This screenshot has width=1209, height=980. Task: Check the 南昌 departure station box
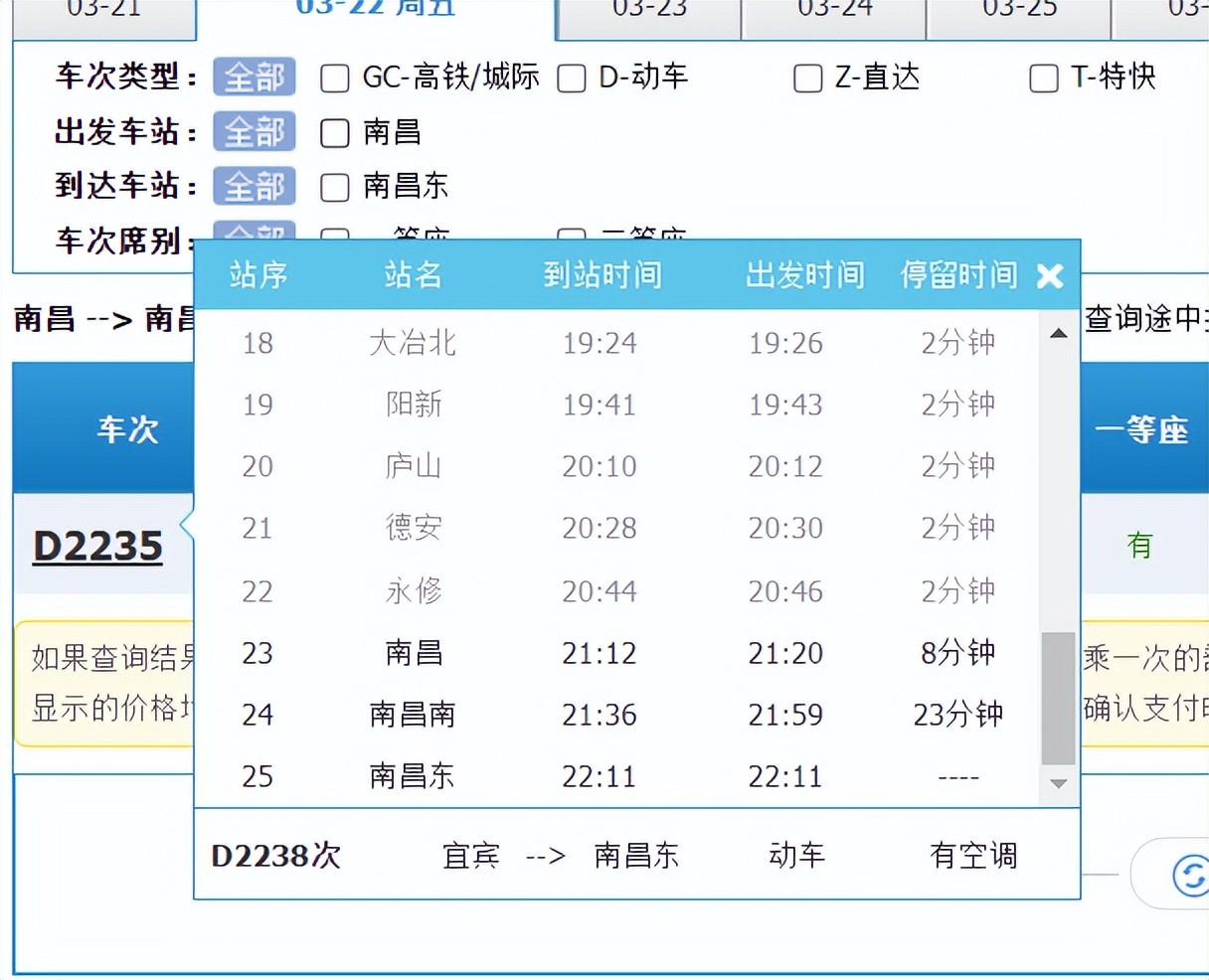335,133
